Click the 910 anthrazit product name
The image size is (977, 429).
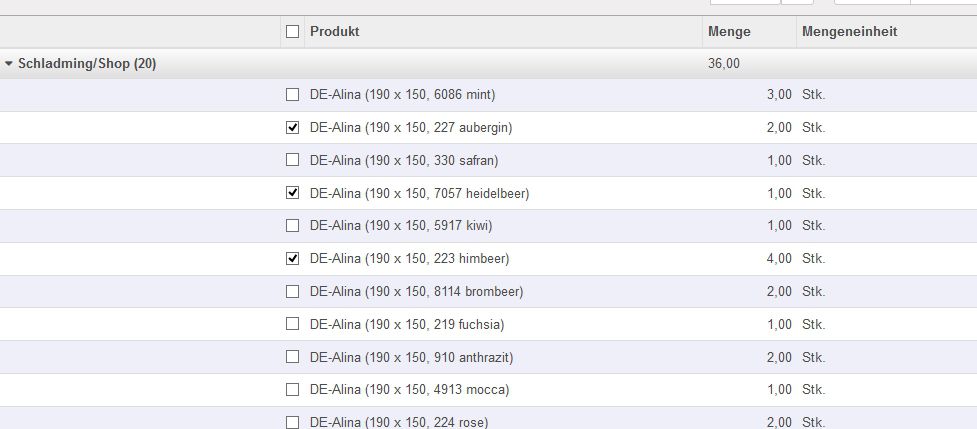pos(411,357)
